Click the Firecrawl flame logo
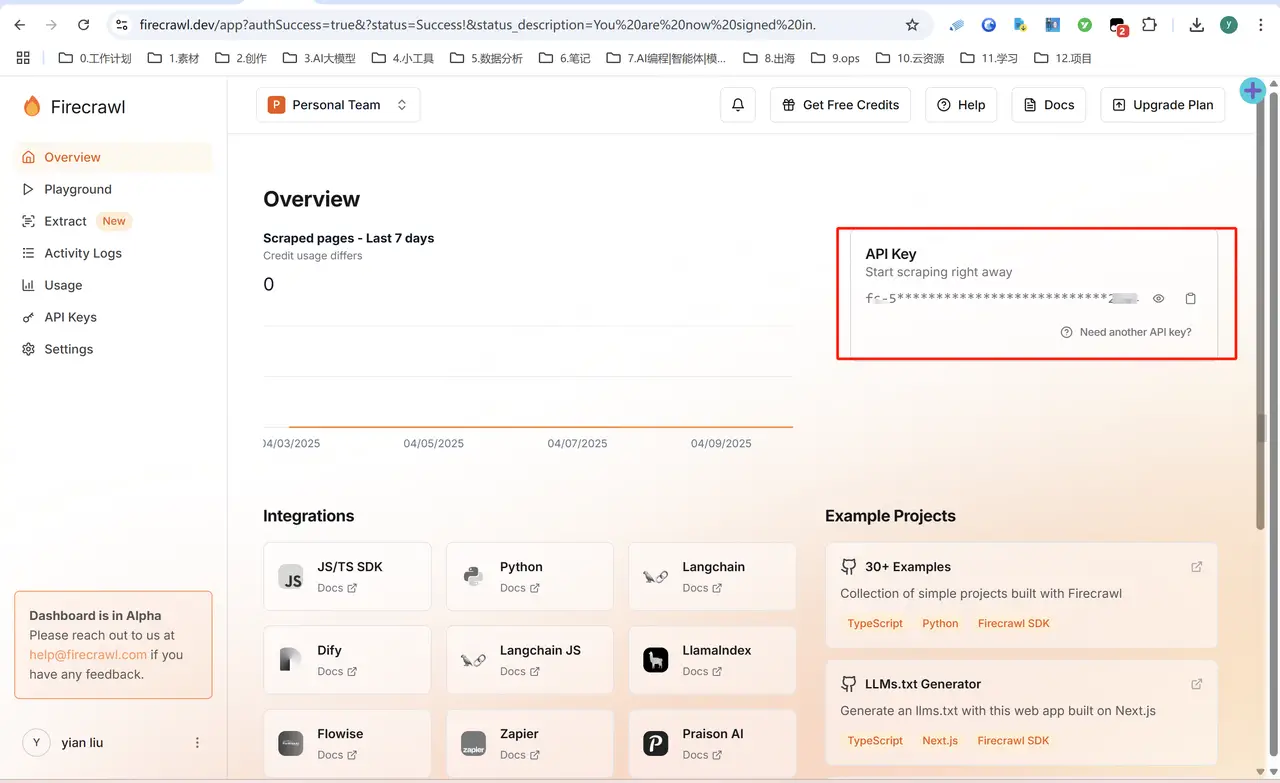Screen dimensions: 1280x783 tap(32, 106)
